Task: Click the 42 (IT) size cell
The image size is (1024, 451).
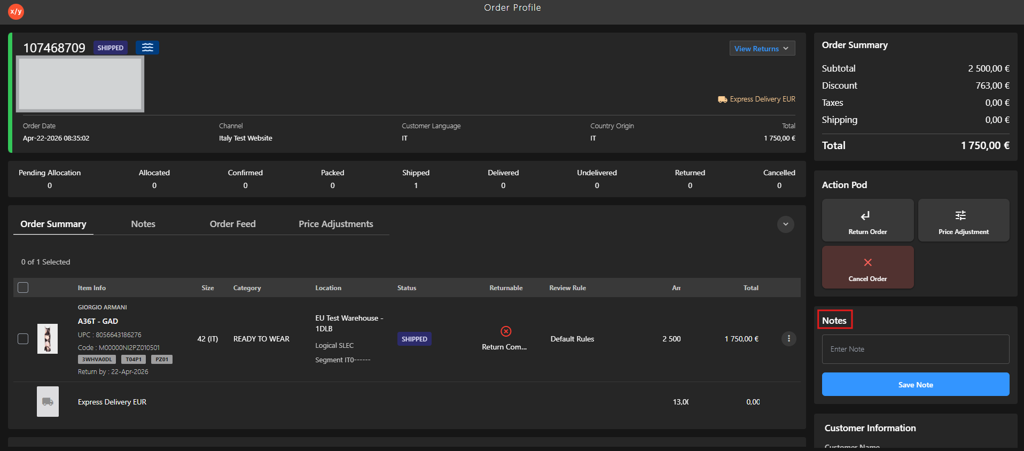Action: click(208, 339)
